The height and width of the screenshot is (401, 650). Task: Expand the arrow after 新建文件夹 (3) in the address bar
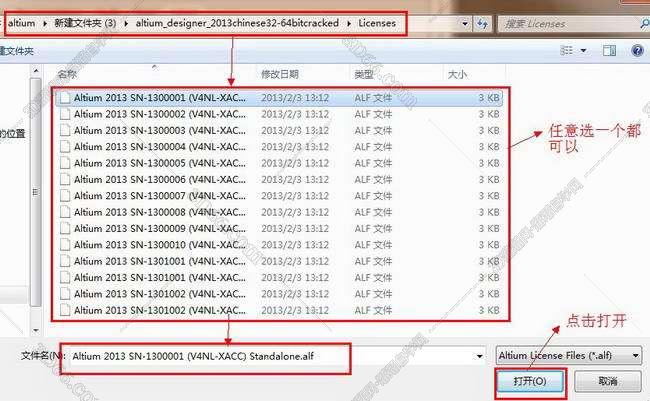(x=126, y=23)
